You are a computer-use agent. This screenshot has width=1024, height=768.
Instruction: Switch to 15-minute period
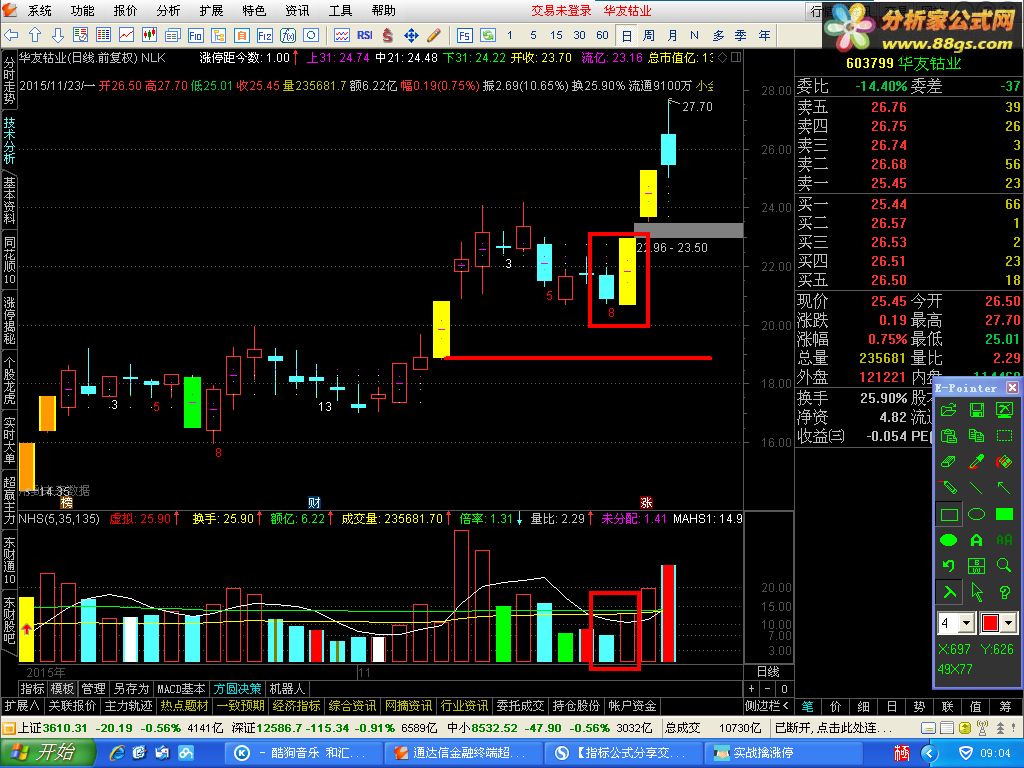[x=556, y=35]
